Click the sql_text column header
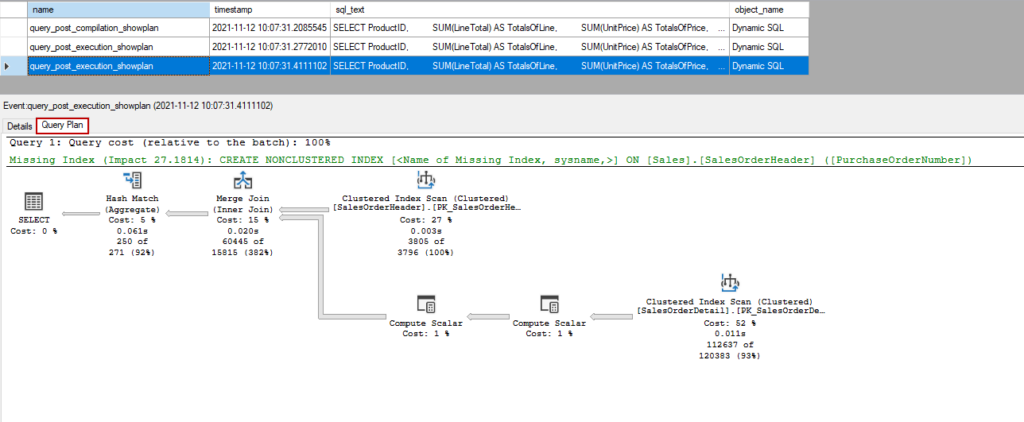This screenshot has height=422, width=1024. click(350, 9)
